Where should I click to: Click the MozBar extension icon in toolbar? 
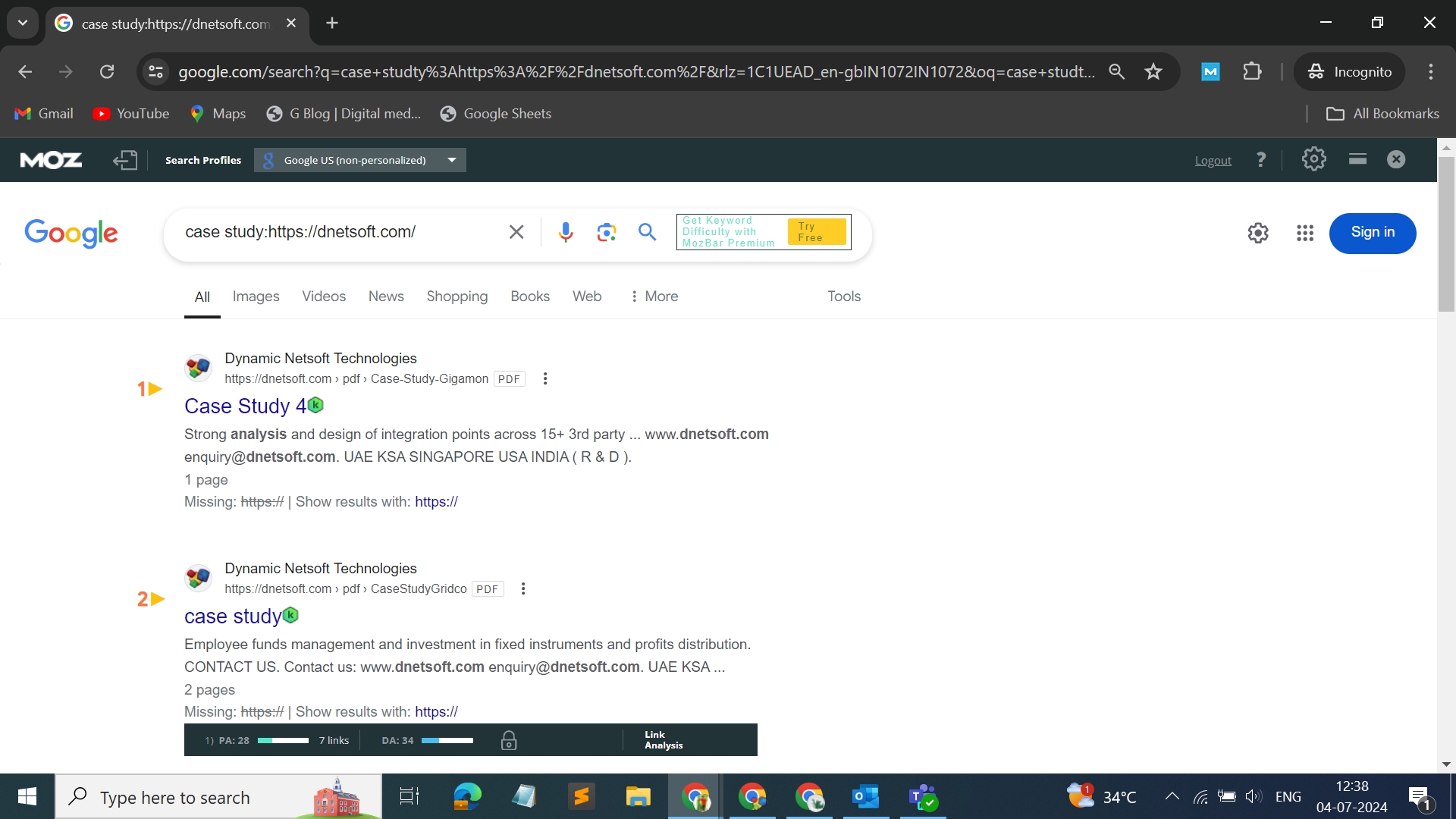(1210, 72)
